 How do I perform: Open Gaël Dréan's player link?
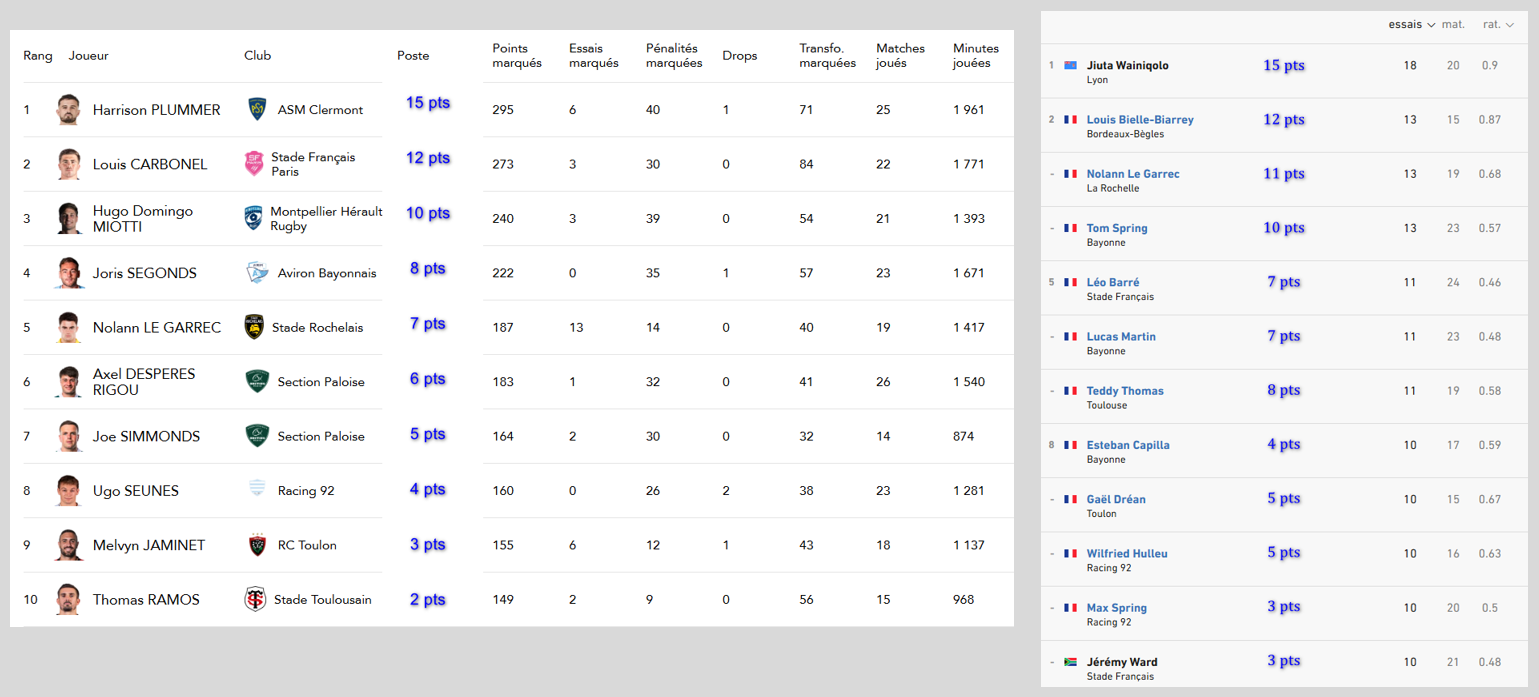coord(1116,499)
